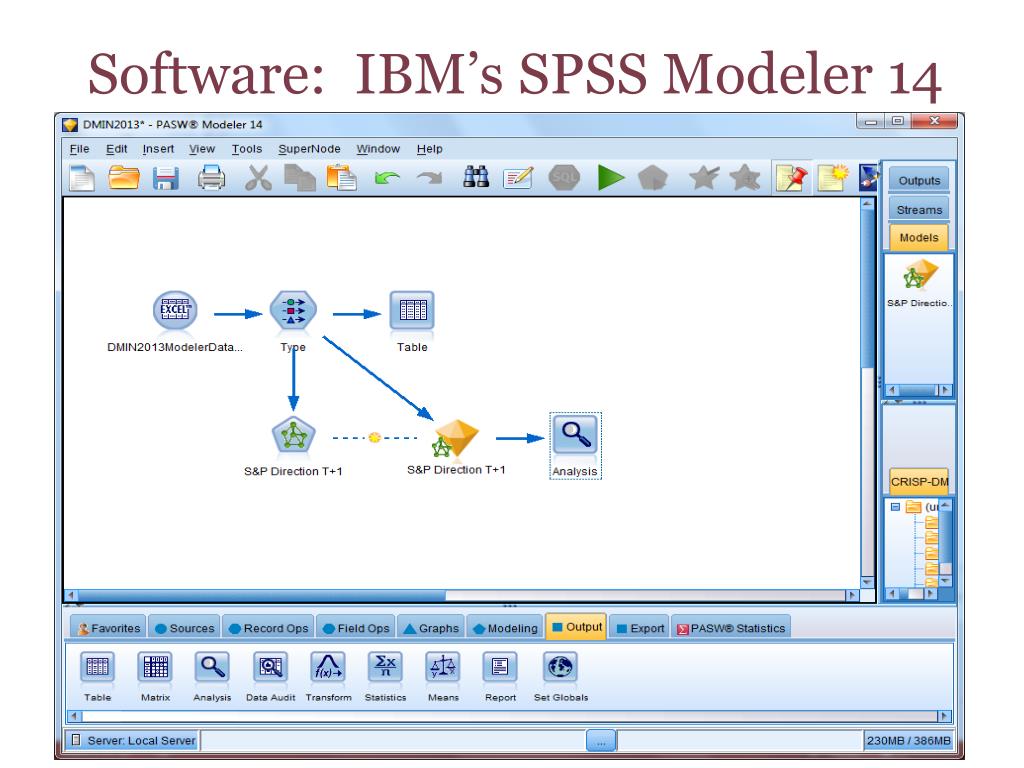Open search with the binoculars icon
This screenshot has width=1024, height=768.
(476, 177)
